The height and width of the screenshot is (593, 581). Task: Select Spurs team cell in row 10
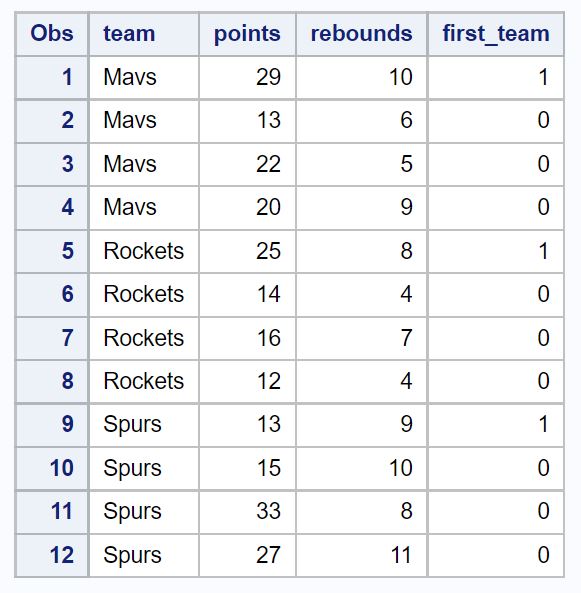pos(144,468)
